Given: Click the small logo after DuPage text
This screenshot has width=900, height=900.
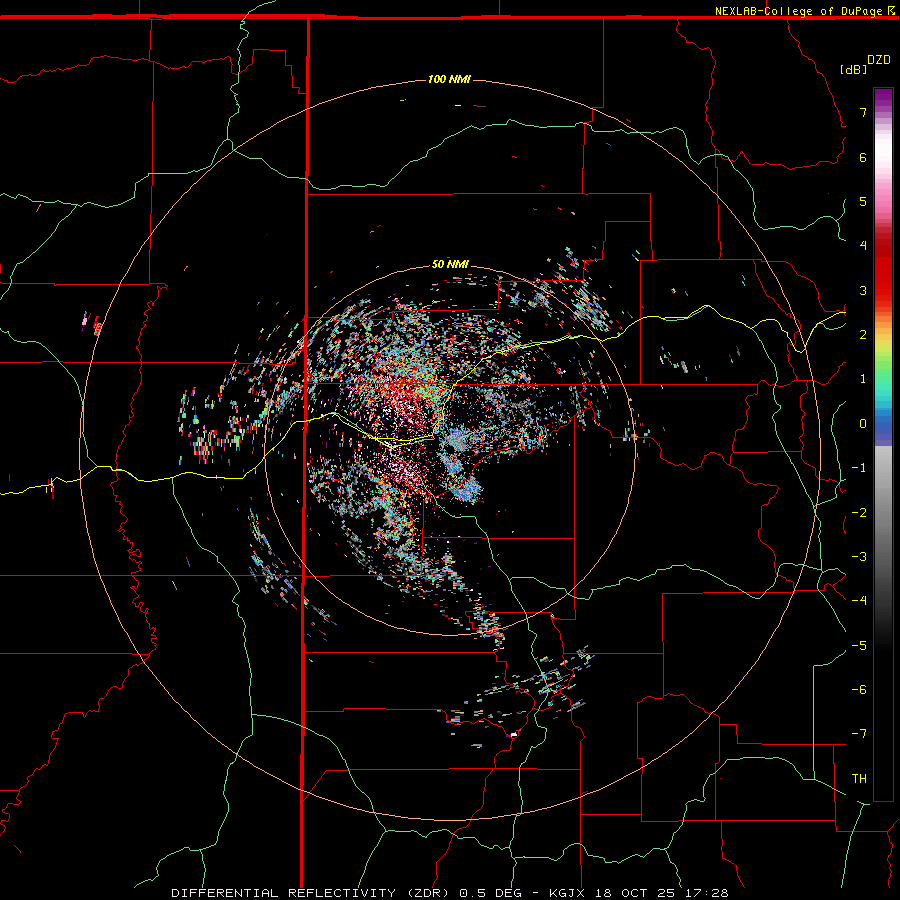Looking at the screenshot, I should 890,10.
